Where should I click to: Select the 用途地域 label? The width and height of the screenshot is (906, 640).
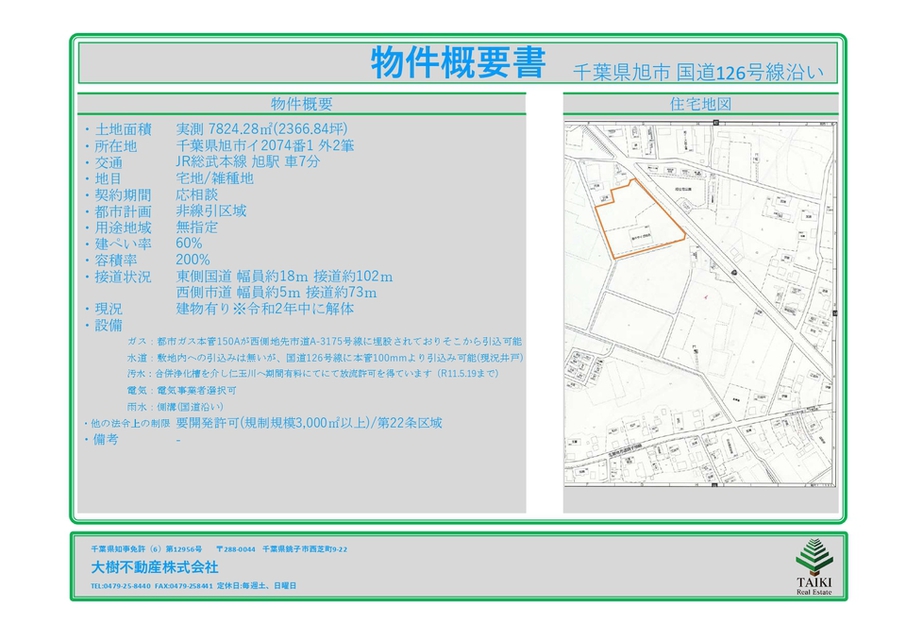pyautogui.click(x=123, y=228)
